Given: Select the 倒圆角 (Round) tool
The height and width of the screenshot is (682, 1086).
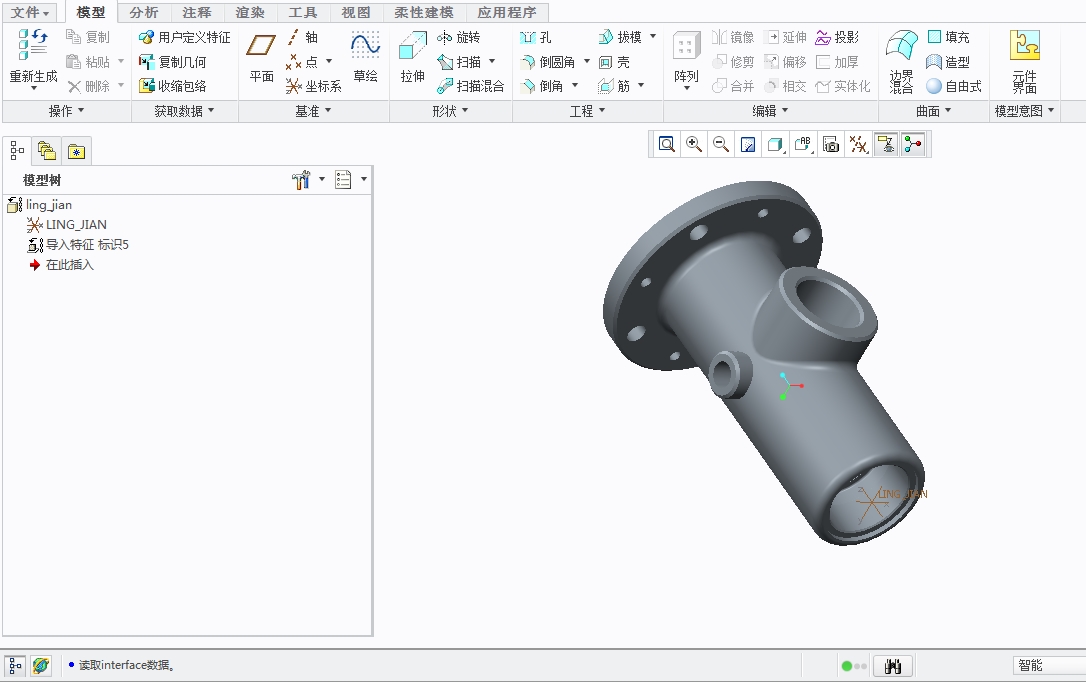Looking at the screenshot, I should point(548,62).
